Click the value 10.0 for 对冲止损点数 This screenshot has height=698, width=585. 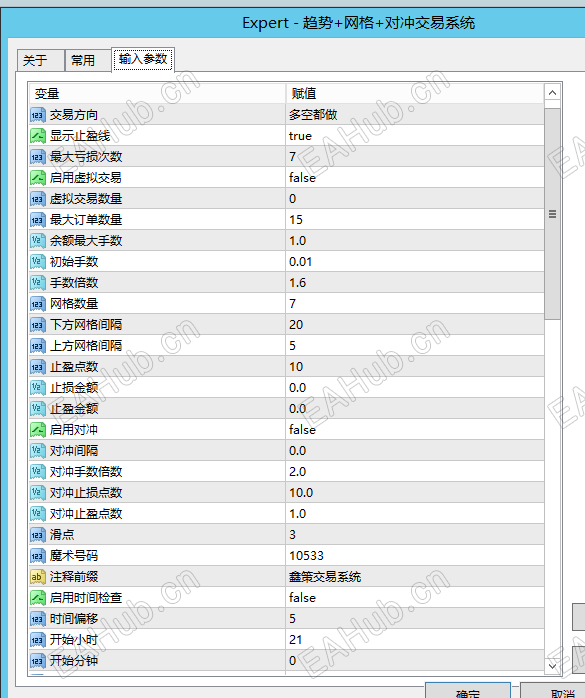tap(301, 493)
